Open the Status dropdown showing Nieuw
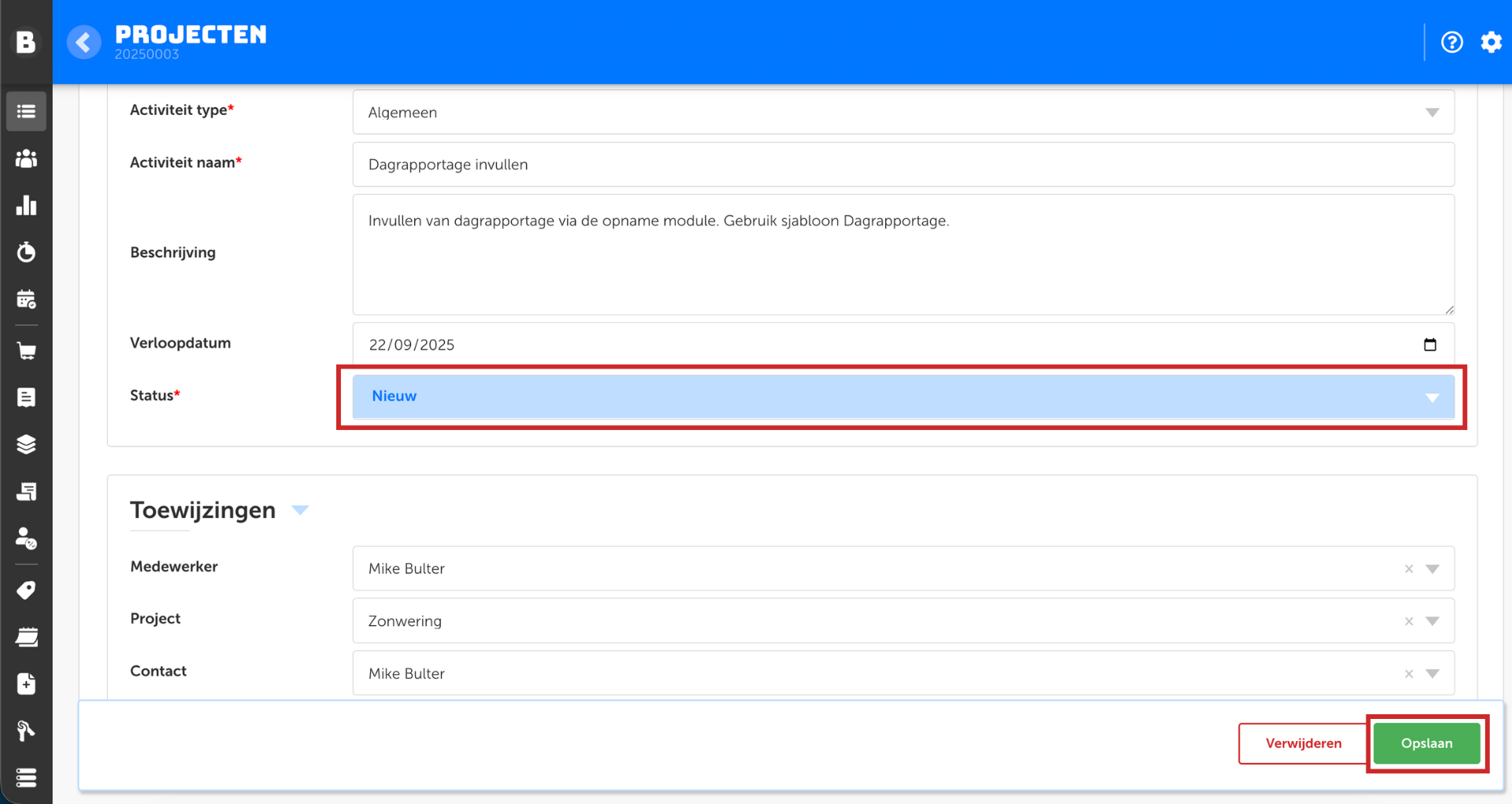The height and width of the screenshot is (804, 1512). (x=903, y=396)
